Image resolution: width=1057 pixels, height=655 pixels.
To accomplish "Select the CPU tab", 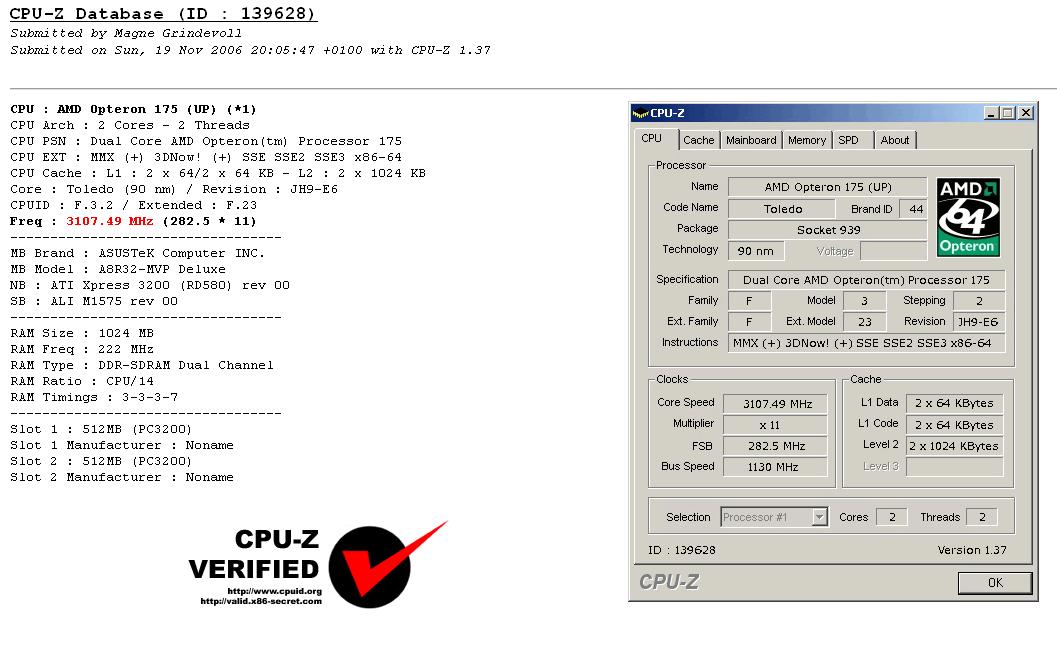I will pos(652,138).
